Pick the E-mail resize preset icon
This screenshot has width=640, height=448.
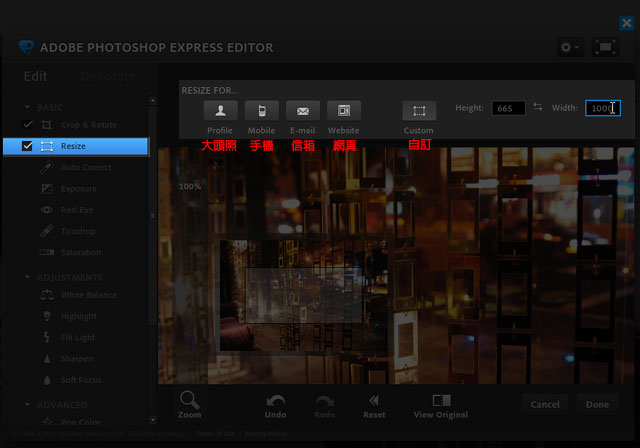[303, 111]
